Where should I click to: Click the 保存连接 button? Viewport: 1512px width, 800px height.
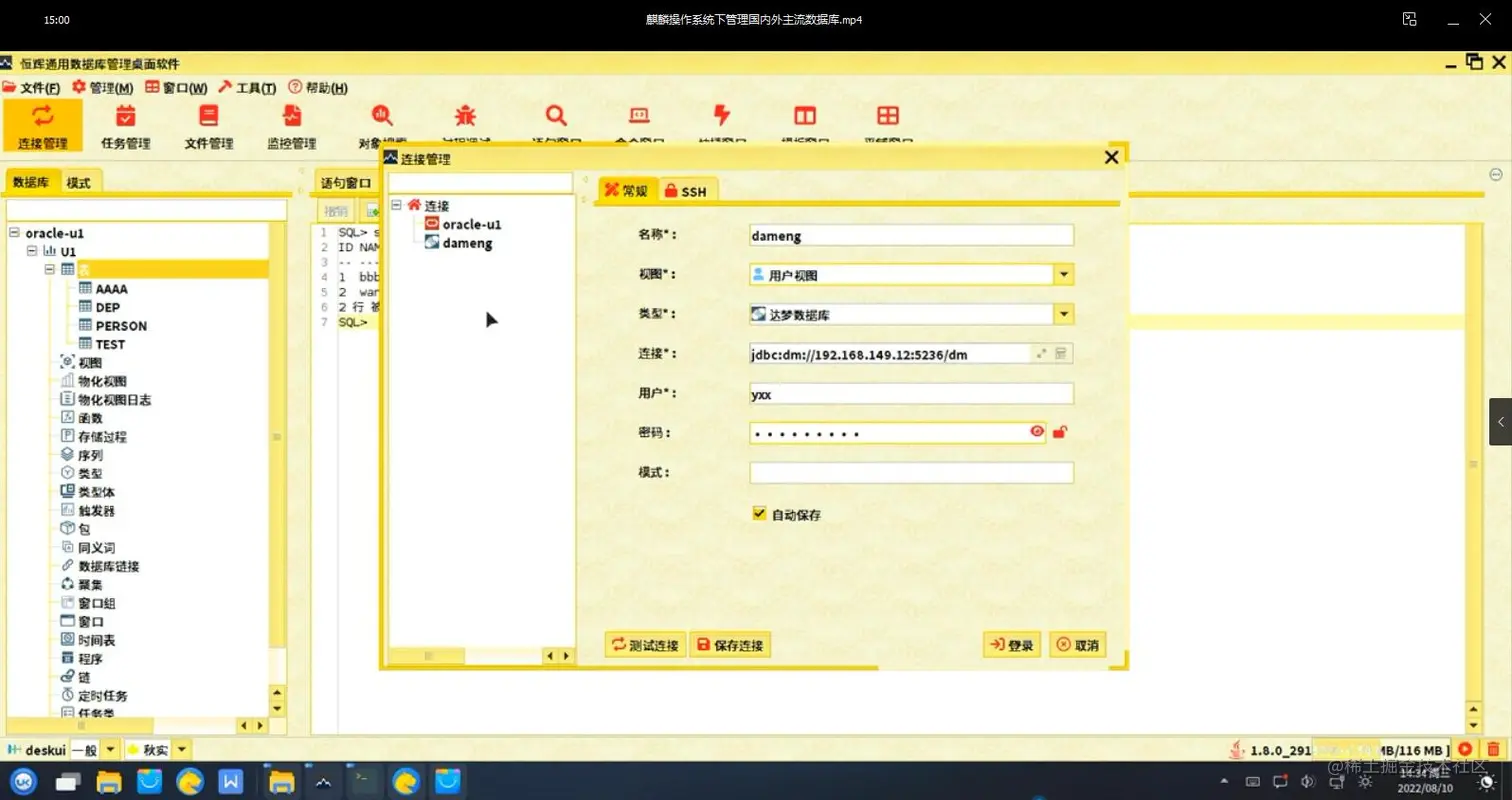[730, 645]
